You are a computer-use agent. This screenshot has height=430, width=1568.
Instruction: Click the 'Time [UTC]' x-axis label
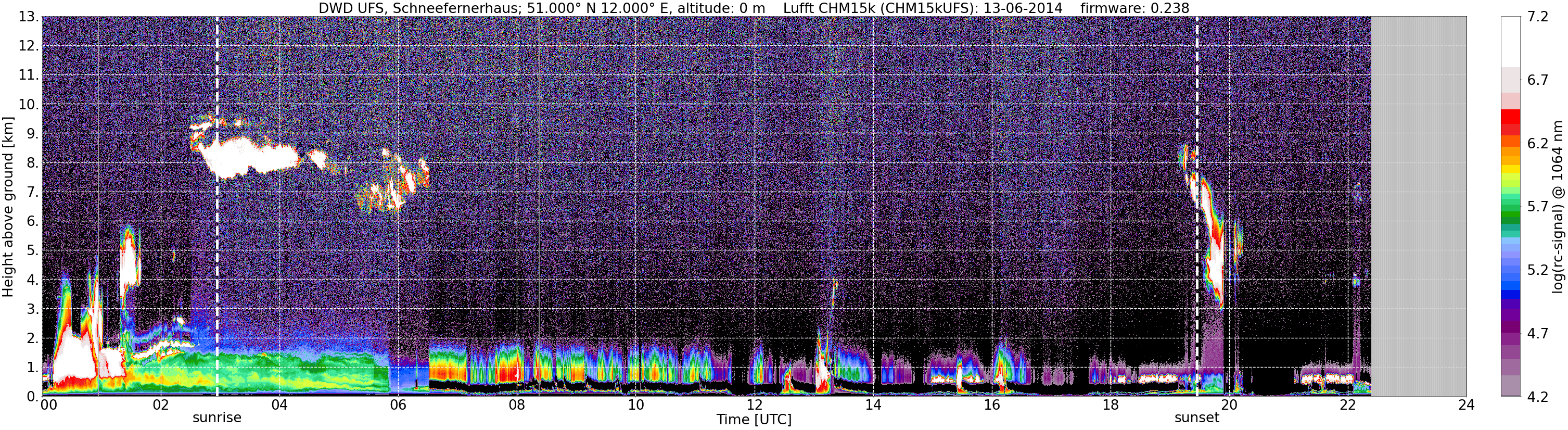pyautogui.click(x=754, y=419)
